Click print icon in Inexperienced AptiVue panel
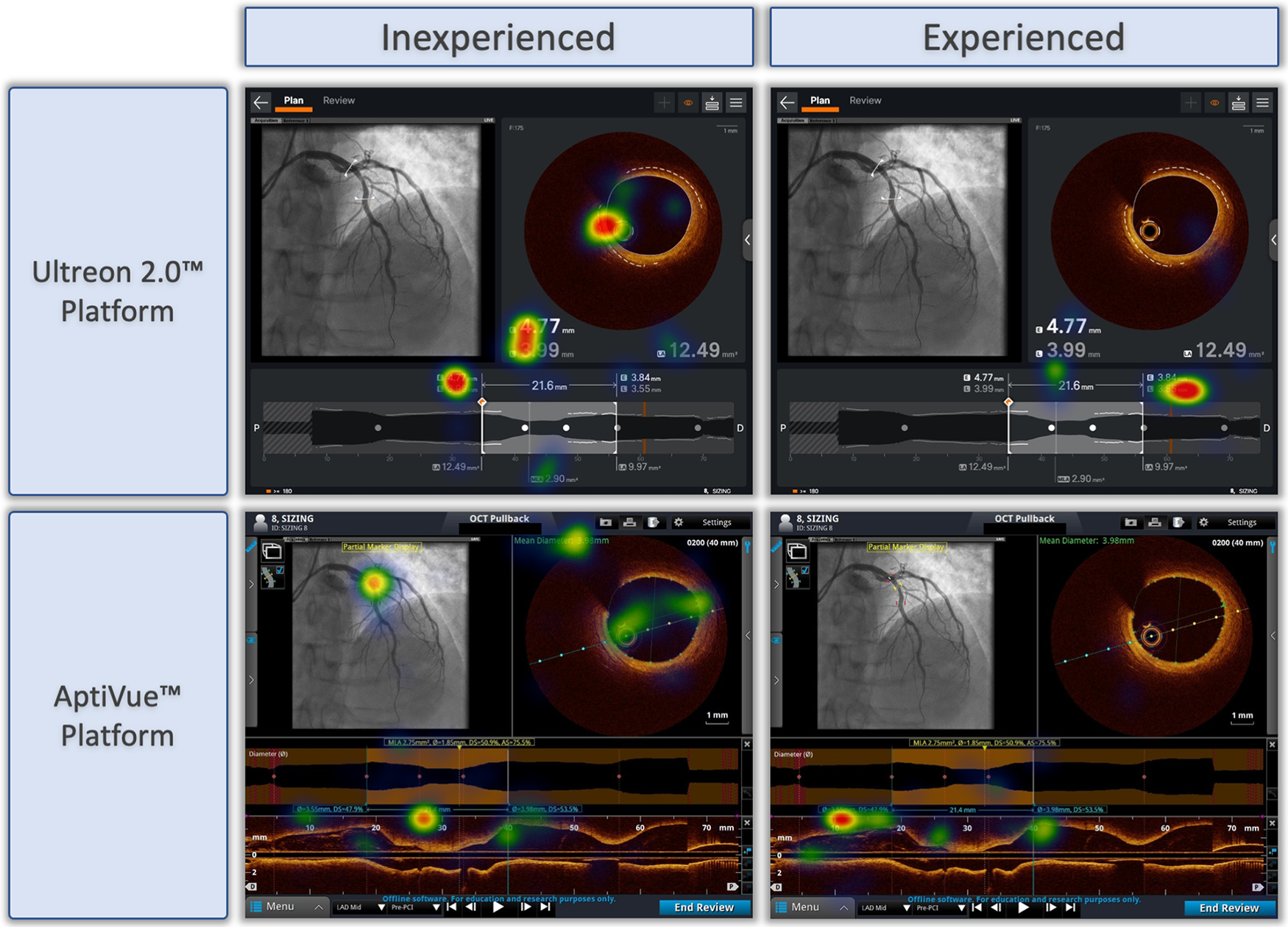The height and width of the screenshot is (927, 1288). click(x=629, y=522)
